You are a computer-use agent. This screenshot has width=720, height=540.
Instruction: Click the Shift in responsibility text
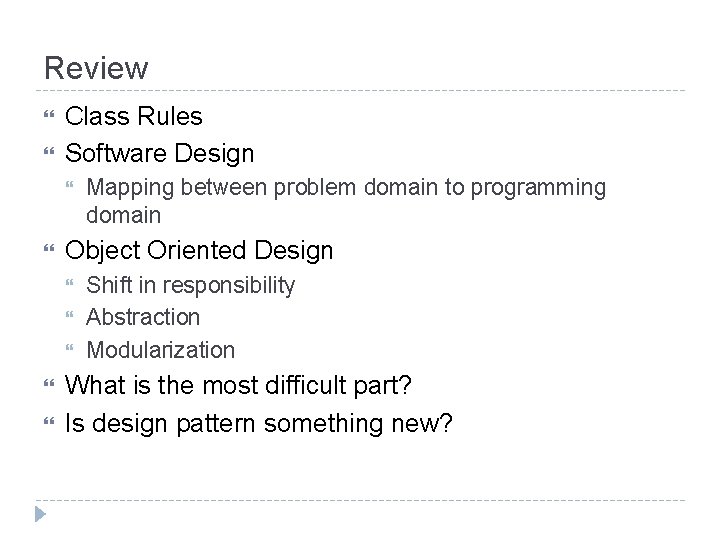click(x=191, y=286)
